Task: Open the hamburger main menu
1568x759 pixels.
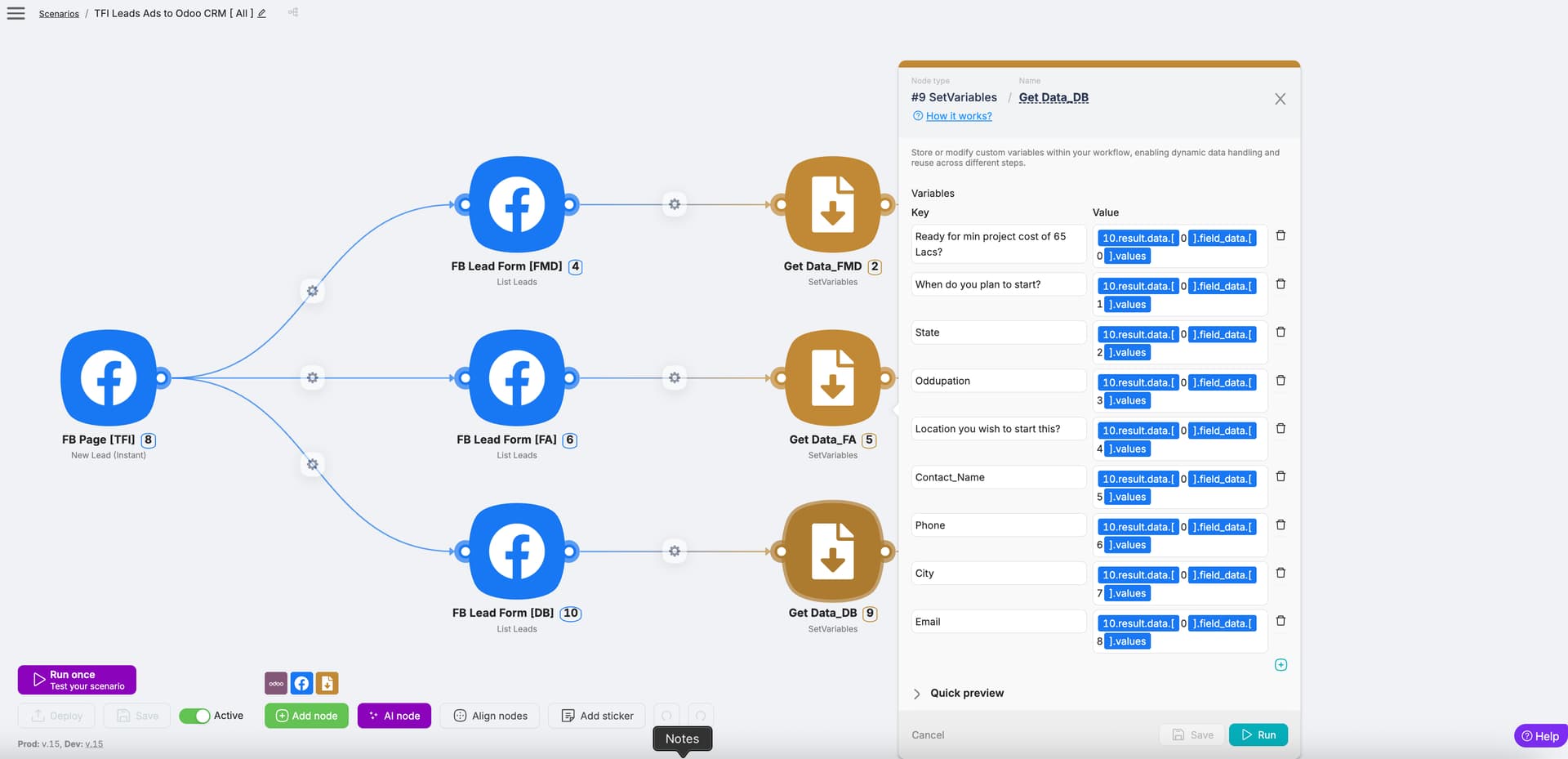Action: (16, 13)
